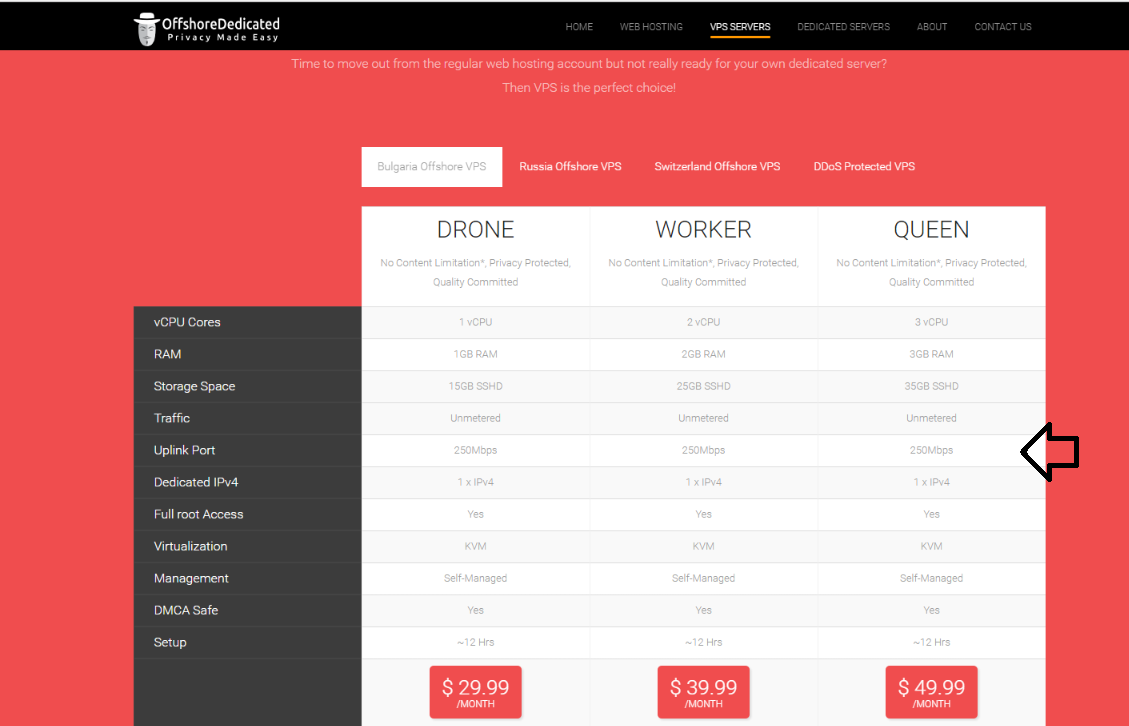This screenshot has height=726, width=1129.
Task: Show the DDoS Protected VPS tab
Action: coord(864,167)
